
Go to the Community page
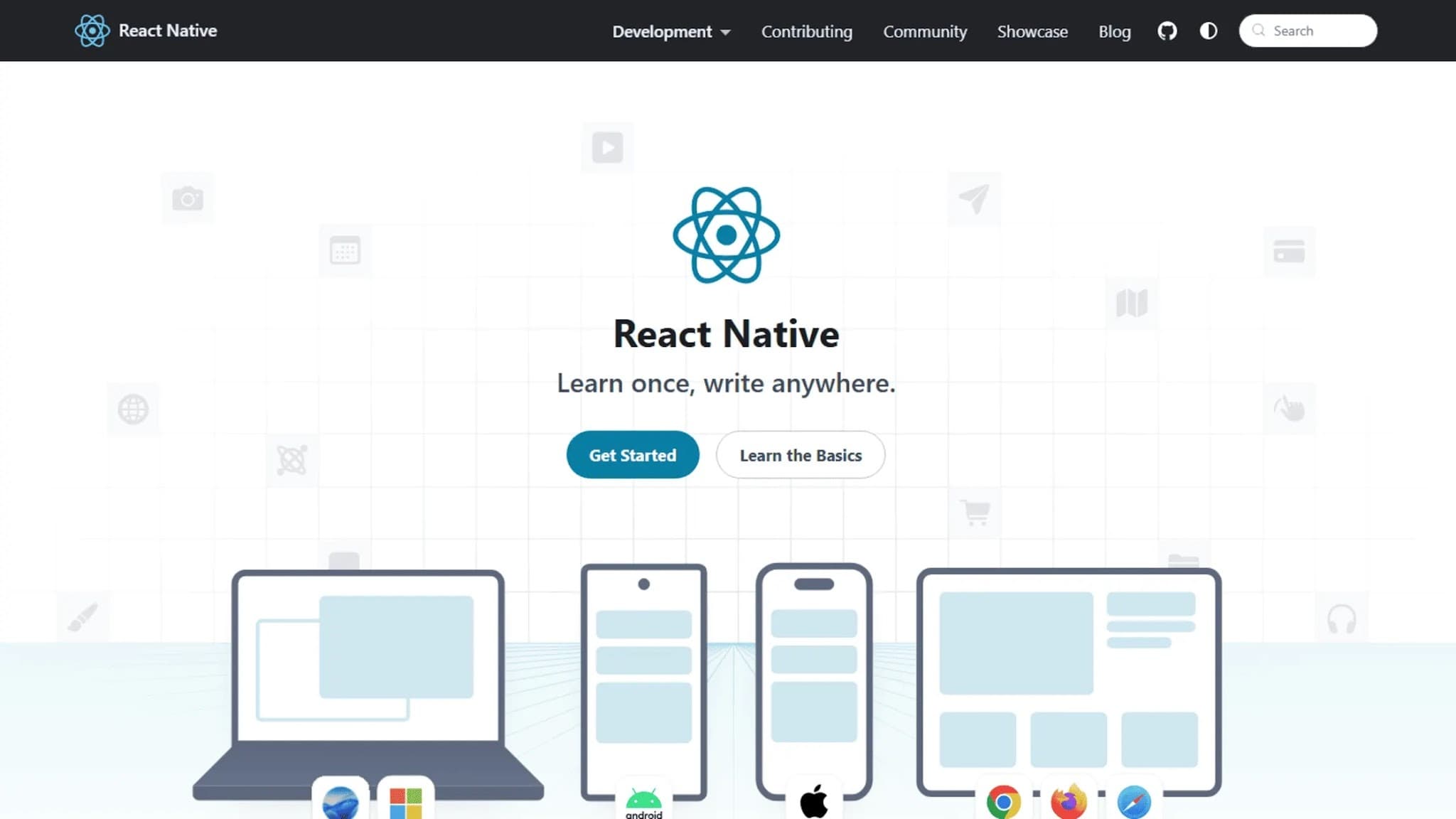pos(925,31)
